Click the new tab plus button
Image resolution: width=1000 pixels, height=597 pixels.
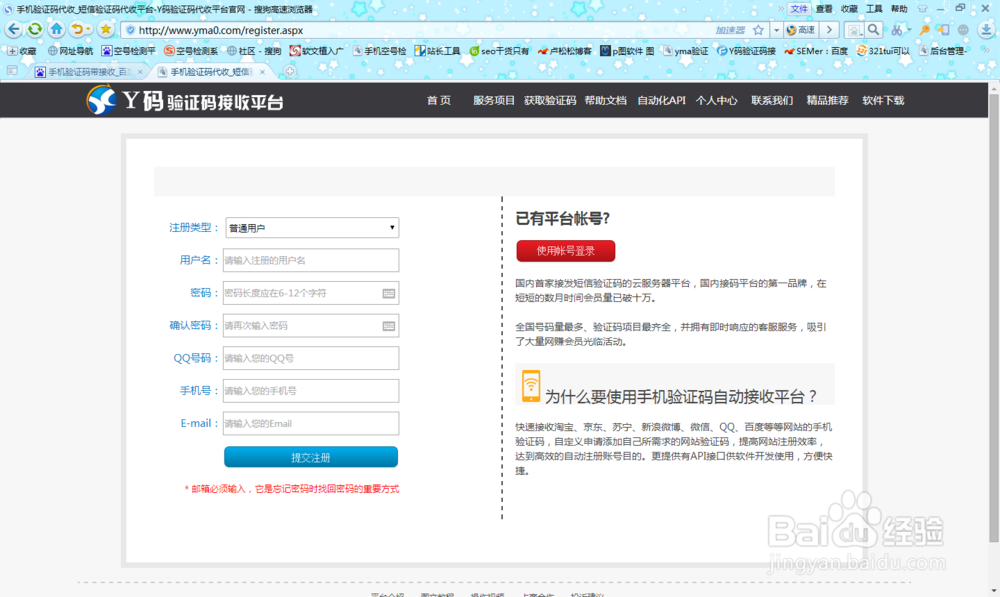point(290,71)
